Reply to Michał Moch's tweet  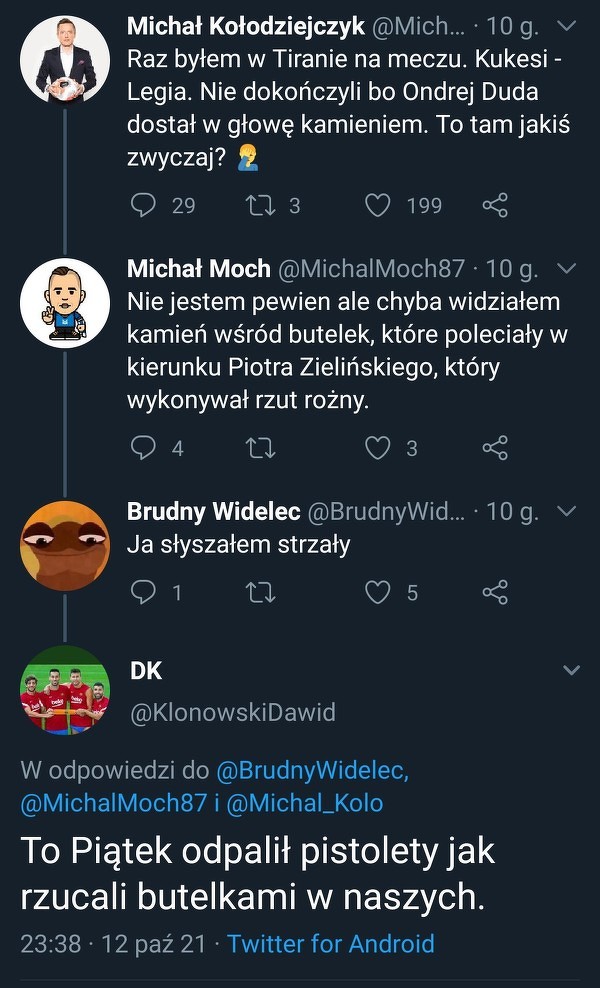coord(145,448)
